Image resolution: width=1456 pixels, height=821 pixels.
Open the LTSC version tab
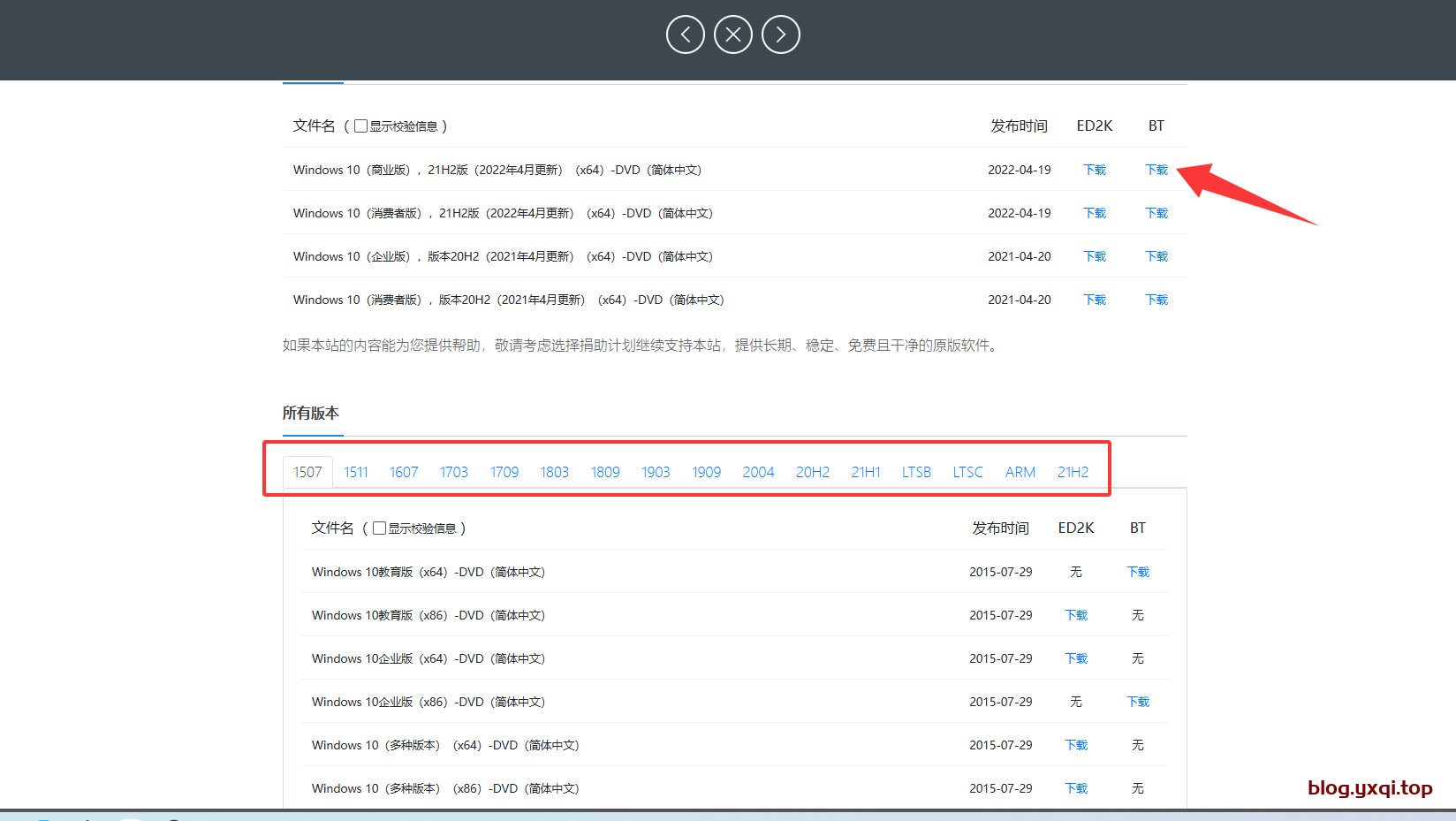(x=967, y=472)
